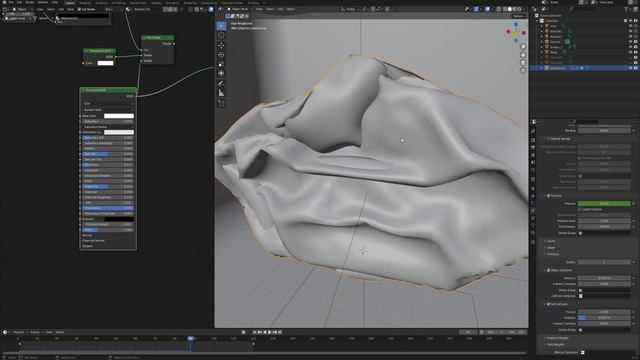Click the viewport pan hand gizmo
Viewport: 640px width, 360px height.
pyautogui.click(x=523, y=55)
